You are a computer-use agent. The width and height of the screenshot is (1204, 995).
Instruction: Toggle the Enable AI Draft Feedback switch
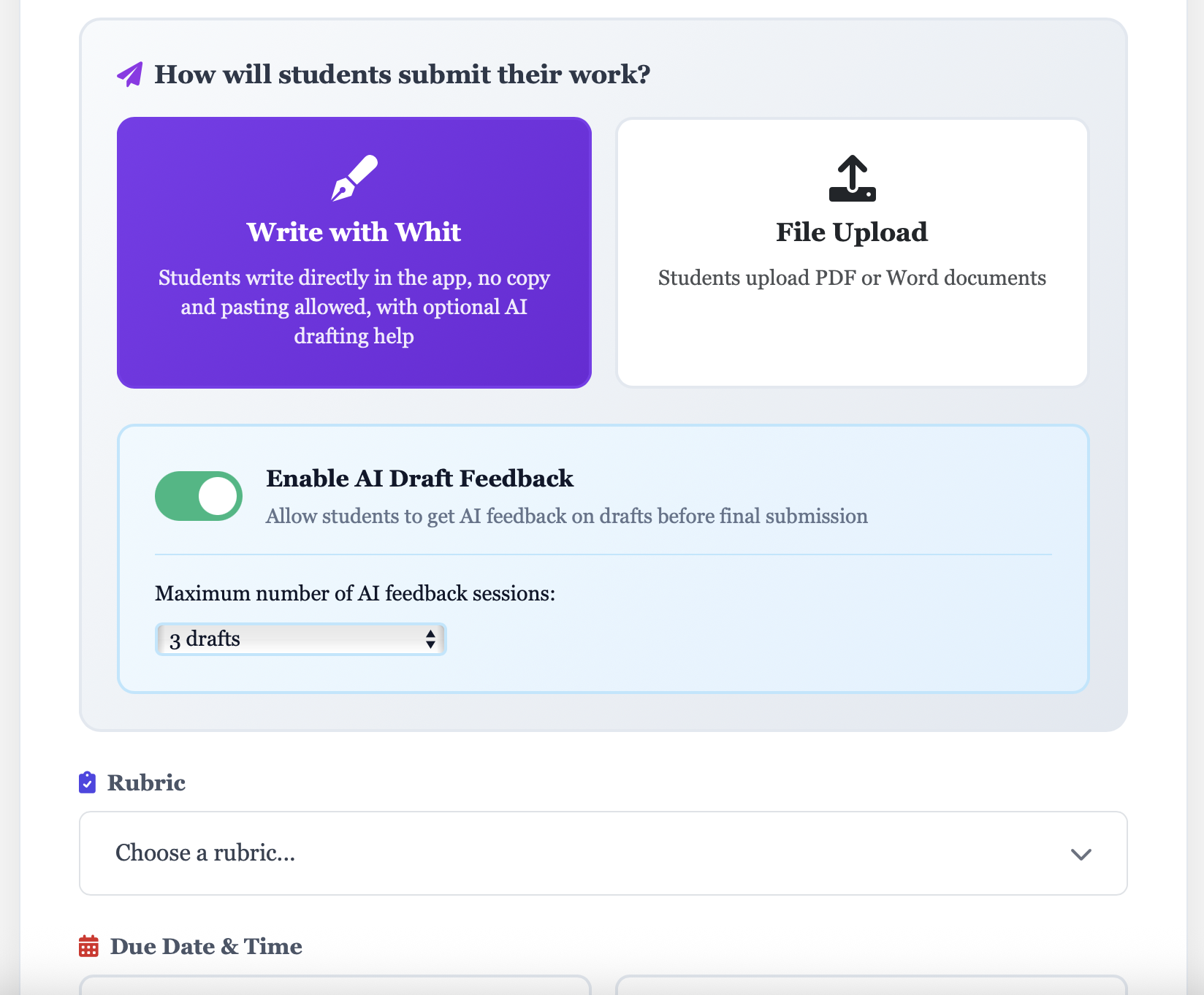click(x=199, y=496)
